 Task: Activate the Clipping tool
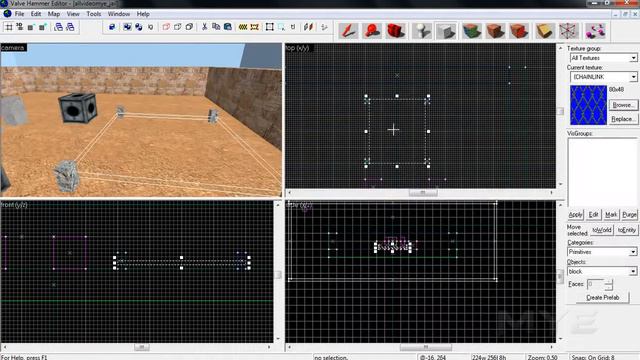tap(545, 31)
